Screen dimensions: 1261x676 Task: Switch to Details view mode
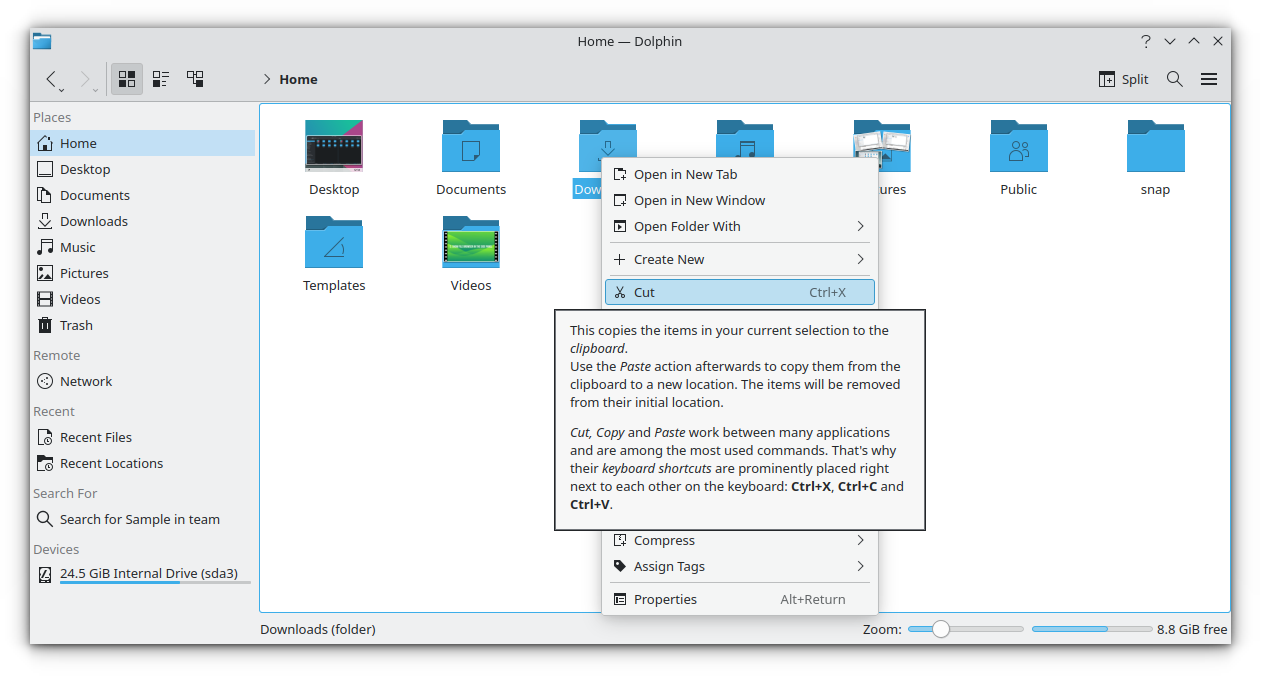coord(195,79)
